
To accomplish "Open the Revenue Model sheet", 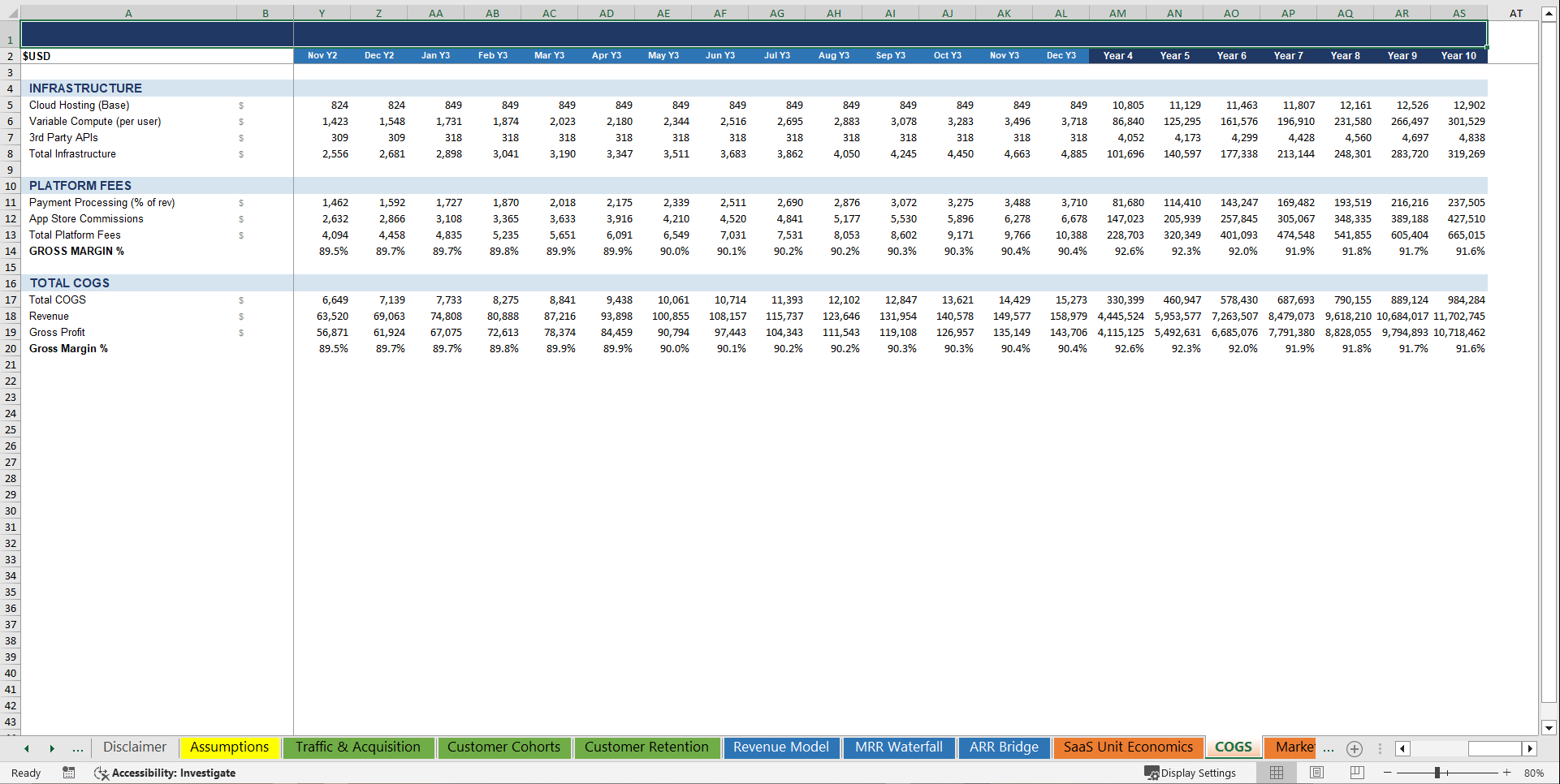I will pos(781,747).
